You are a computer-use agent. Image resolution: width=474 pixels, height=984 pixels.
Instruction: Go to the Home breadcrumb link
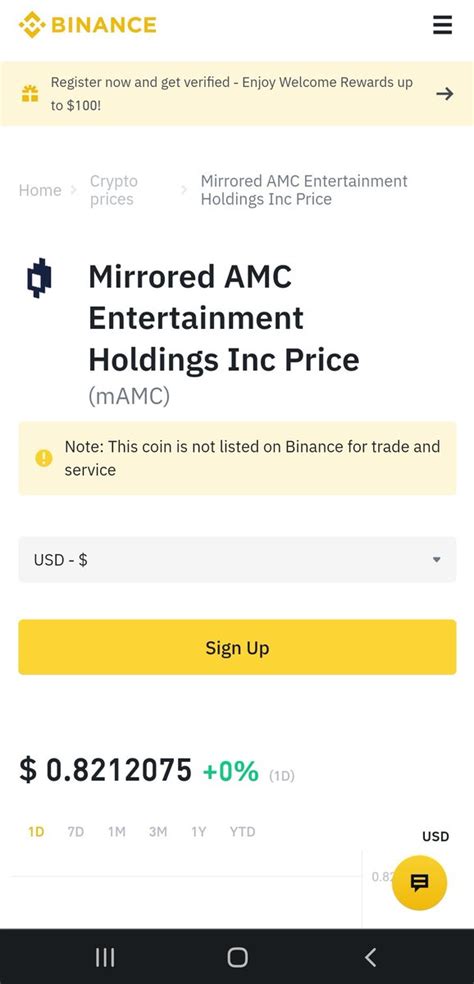[40, 190]
